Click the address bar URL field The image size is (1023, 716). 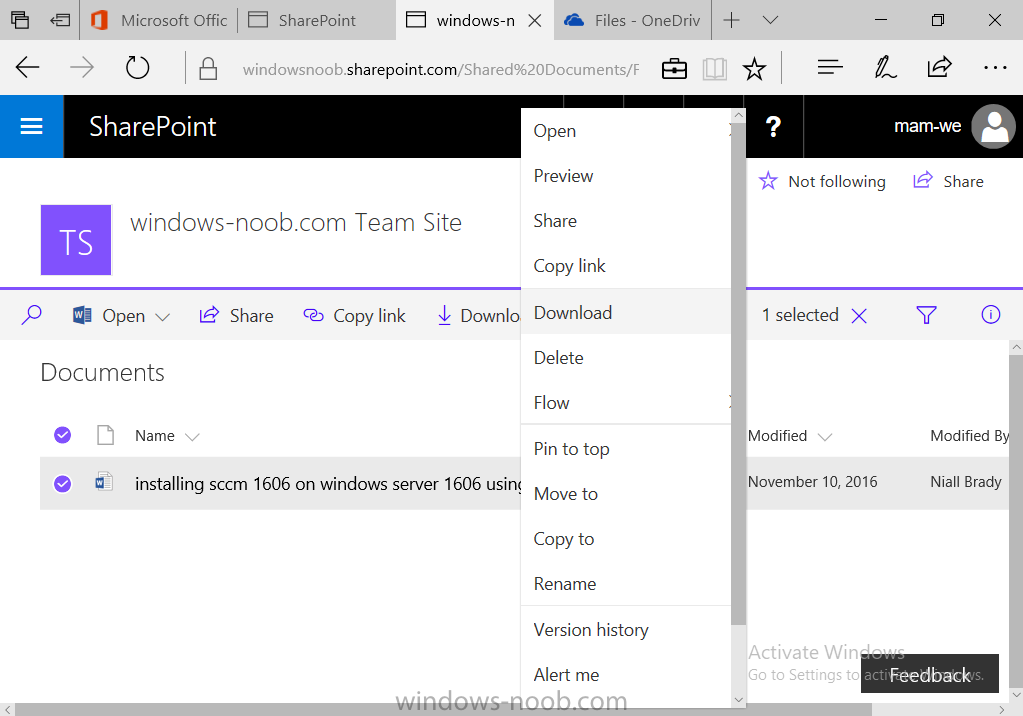441,69
